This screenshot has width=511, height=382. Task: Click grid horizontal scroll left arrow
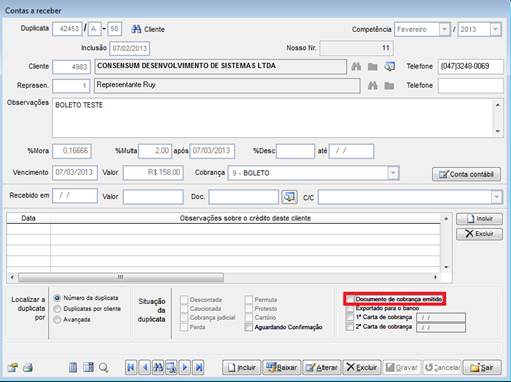pyautogui.click(x=12, y=277)
